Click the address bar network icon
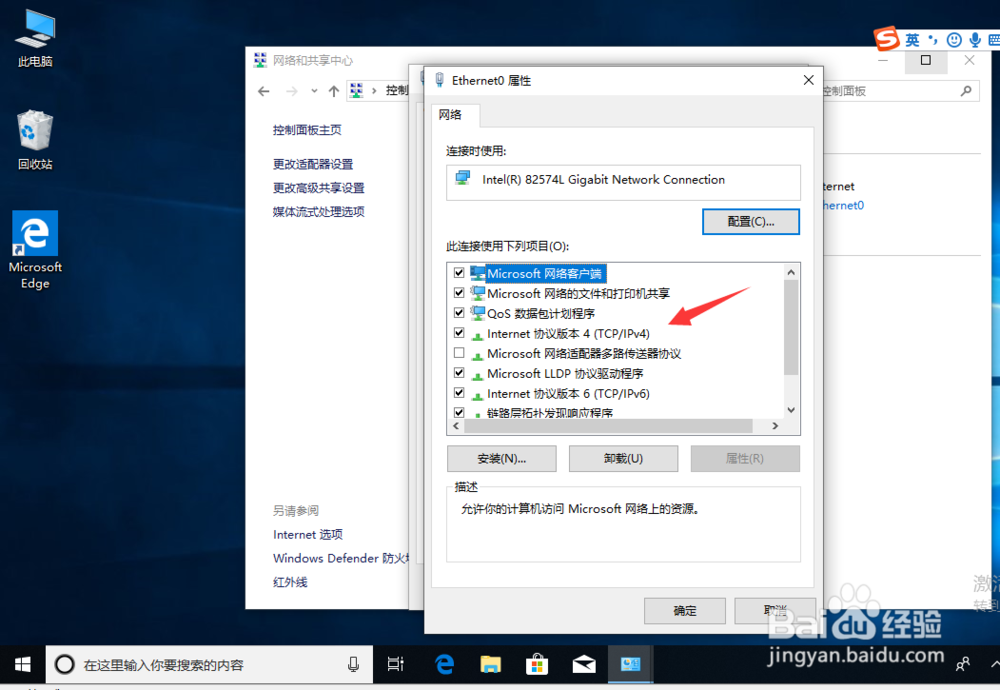 coord(357,91)
